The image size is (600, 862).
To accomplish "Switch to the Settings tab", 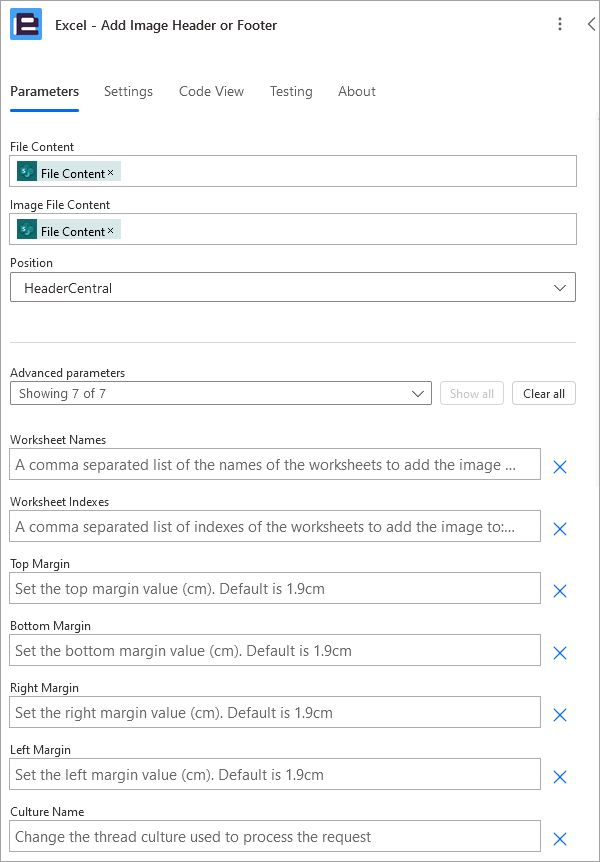I will pyautogui.click(x=128, y=91).
